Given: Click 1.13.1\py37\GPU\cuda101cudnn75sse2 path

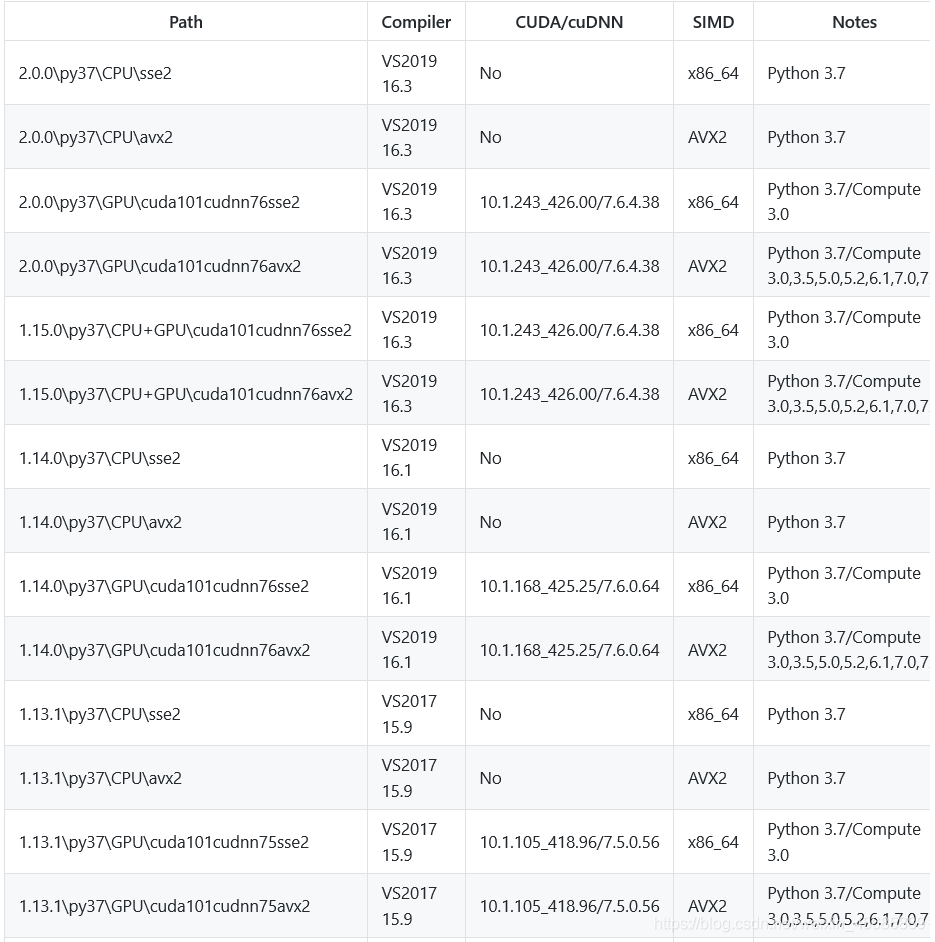Looking at the screenshot, I should (164, 842).
